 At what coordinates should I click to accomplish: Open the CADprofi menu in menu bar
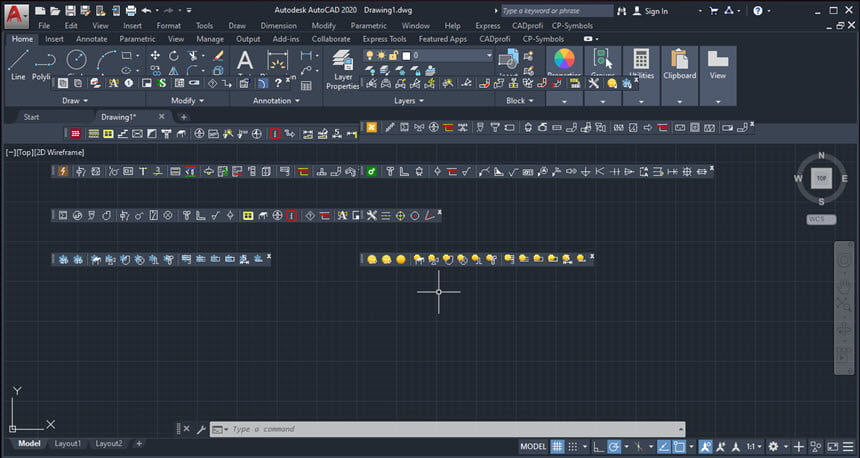coord(527,26)
